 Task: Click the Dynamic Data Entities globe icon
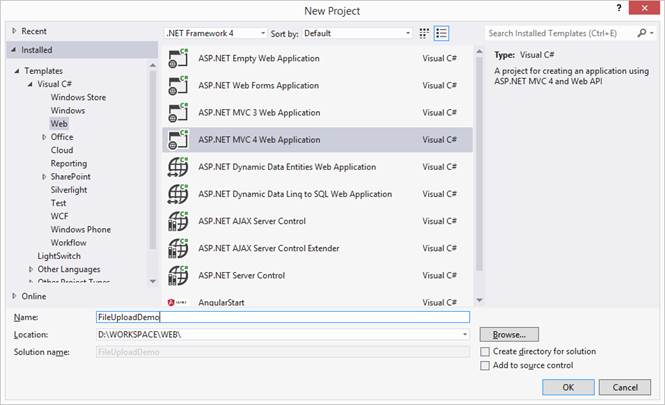pos(179,167)
